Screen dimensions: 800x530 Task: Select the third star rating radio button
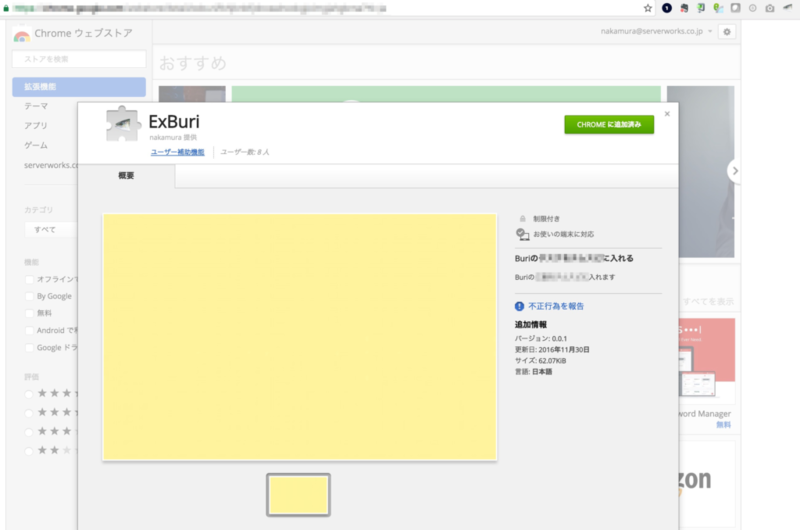pyautogui.click(x=29, y=432)
